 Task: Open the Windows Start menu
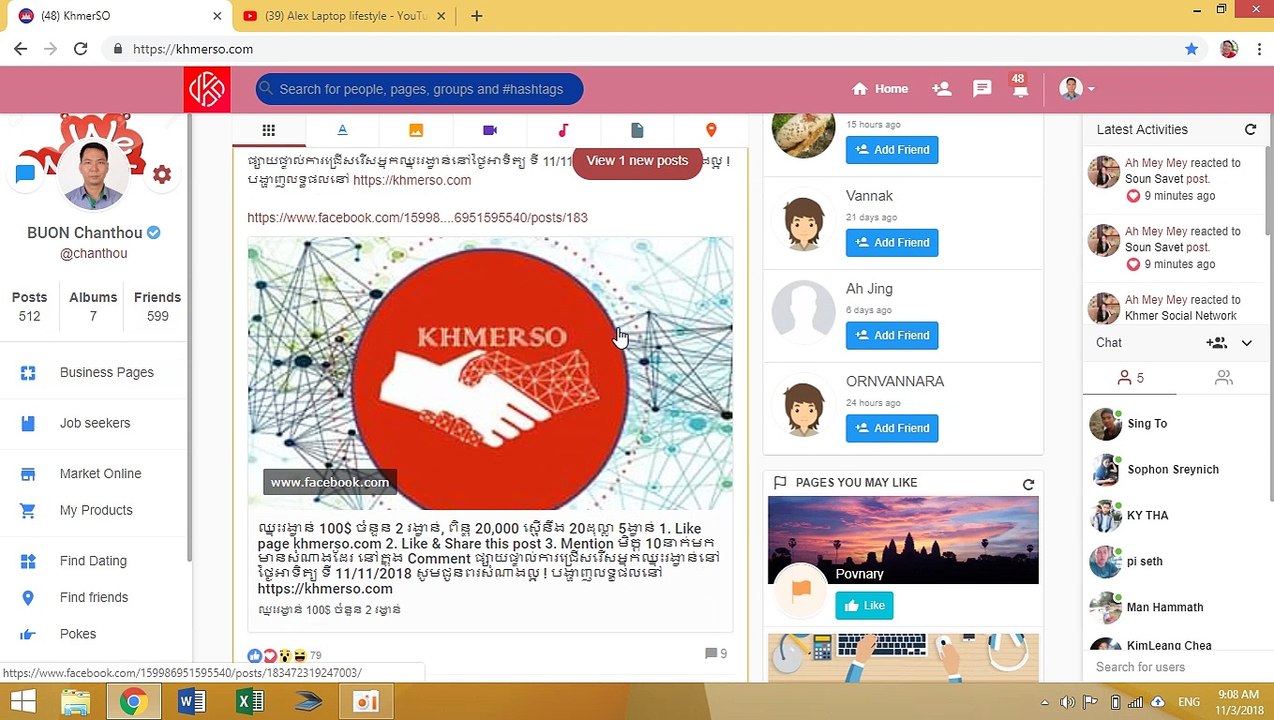(22, 702)
